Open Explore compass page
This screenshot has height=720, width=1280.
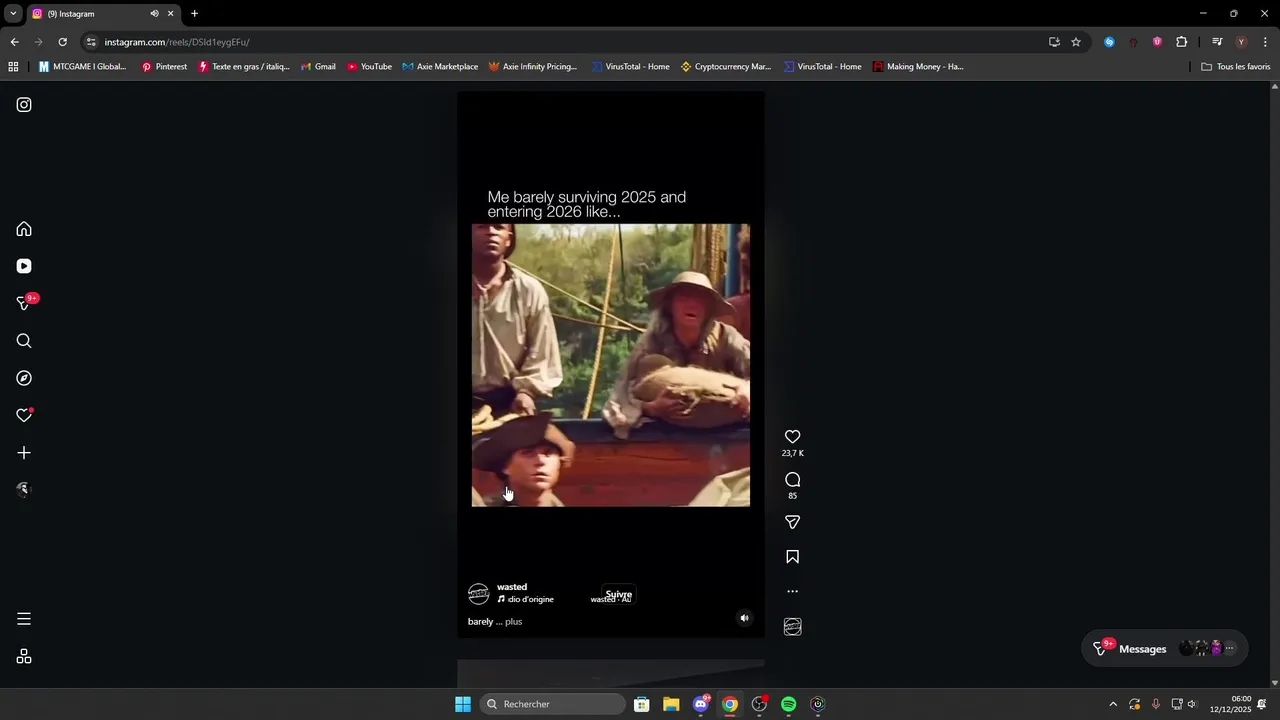click(x=24, y=378)
